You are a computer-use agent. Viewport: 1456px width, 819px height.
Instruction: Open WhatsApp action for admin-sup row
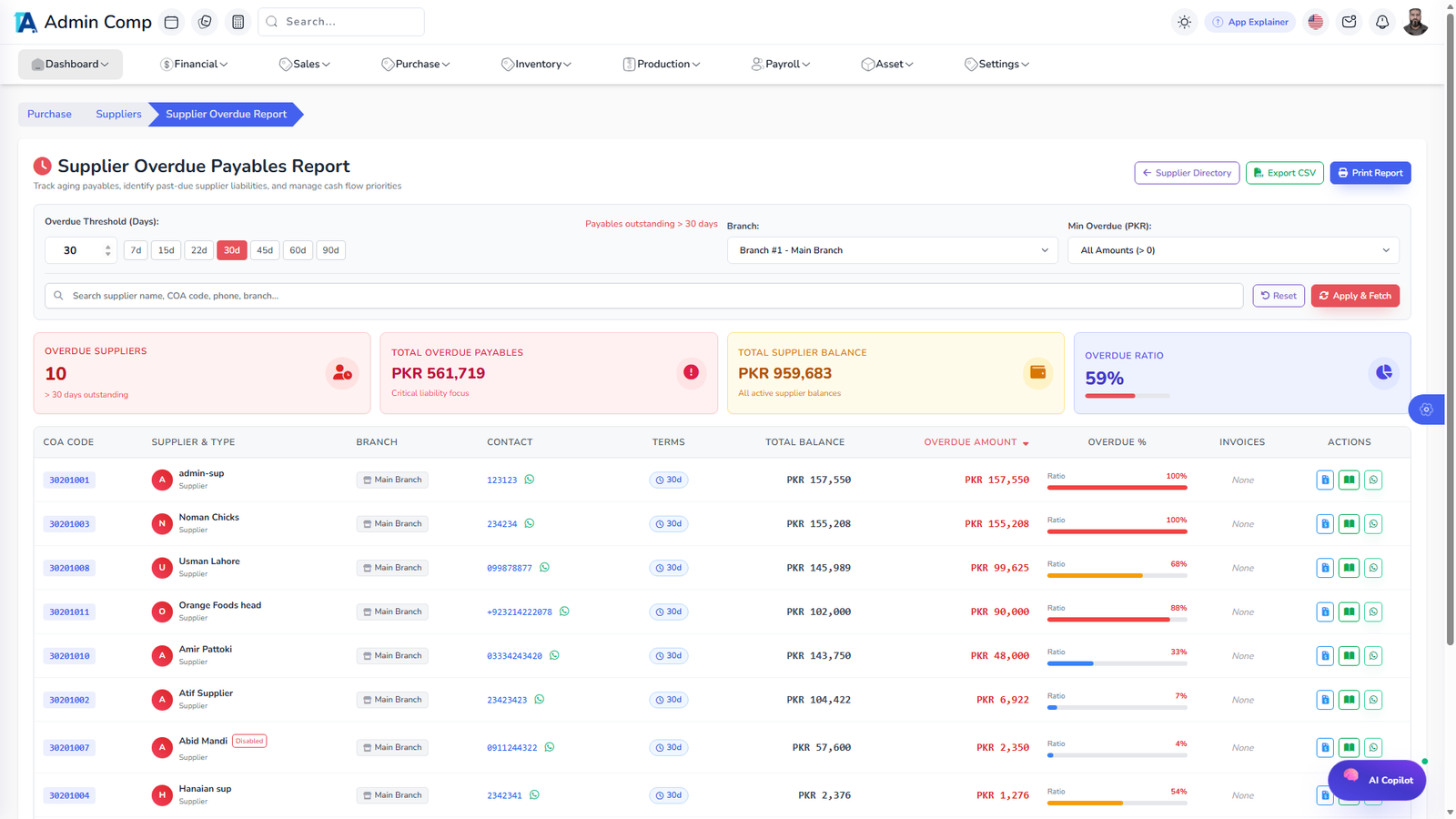coord(1373,480)
